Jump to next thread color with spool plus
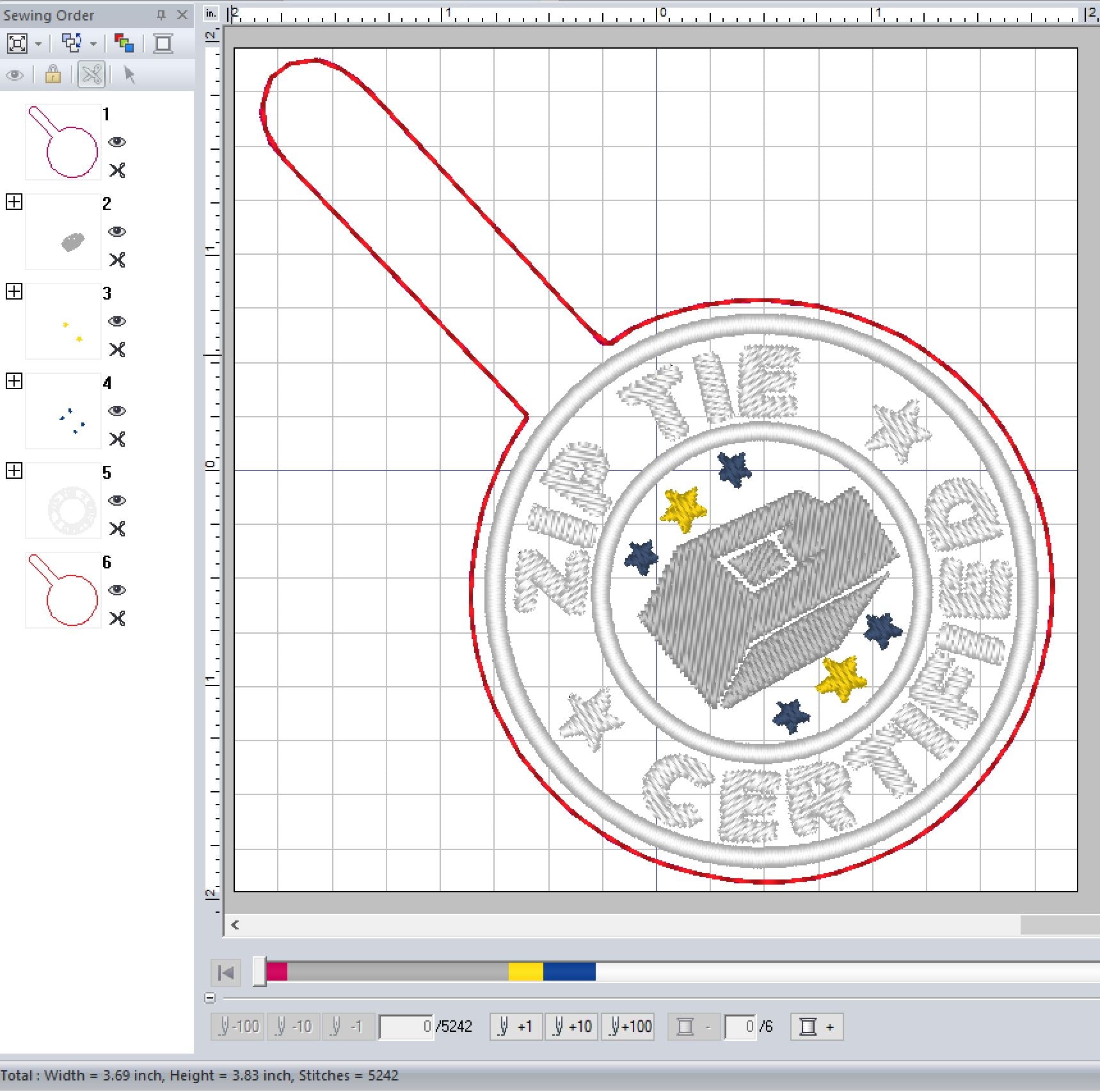This screenshot has height=1092, width=1100. click(817, 1027)
